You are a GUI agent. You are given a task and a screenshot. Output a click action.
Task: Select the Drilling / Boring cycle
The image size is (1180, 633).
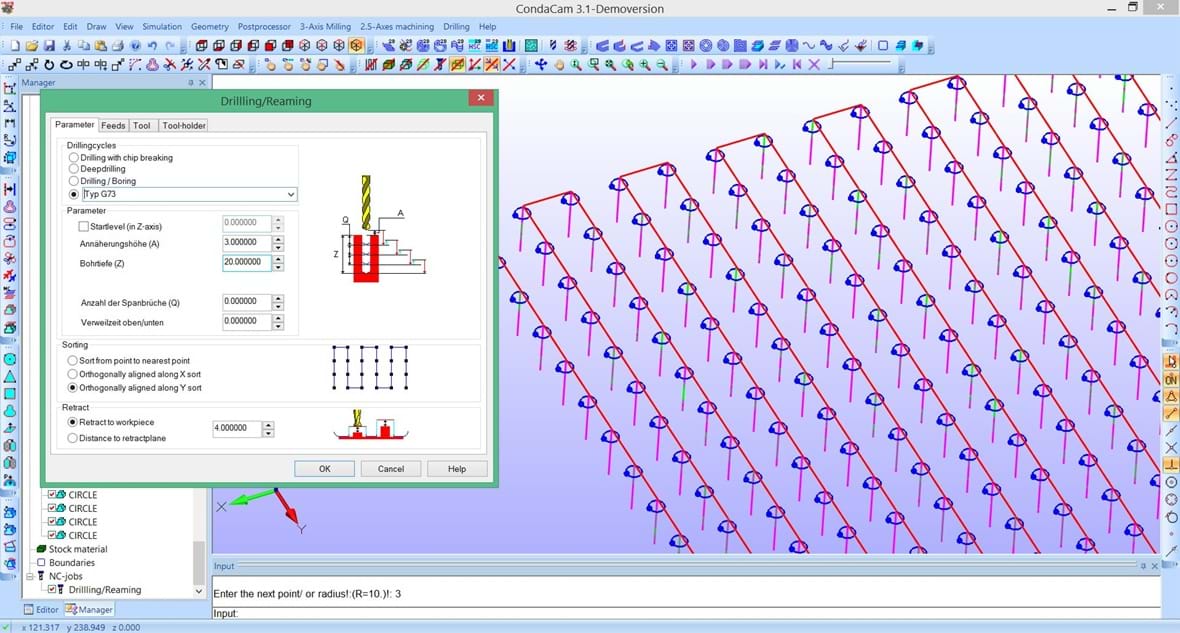pyautogui.click(x=74, y=181)
